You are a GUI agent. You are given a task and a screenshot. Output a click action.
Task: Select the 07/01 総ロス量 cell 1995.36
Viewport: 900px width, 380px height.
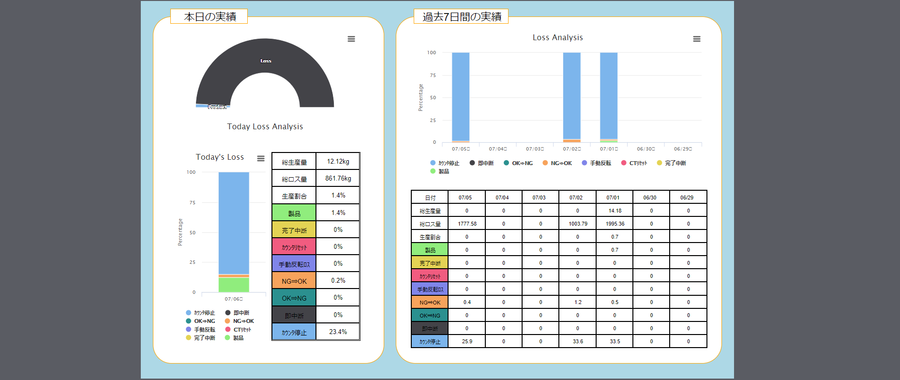point(614,223)
